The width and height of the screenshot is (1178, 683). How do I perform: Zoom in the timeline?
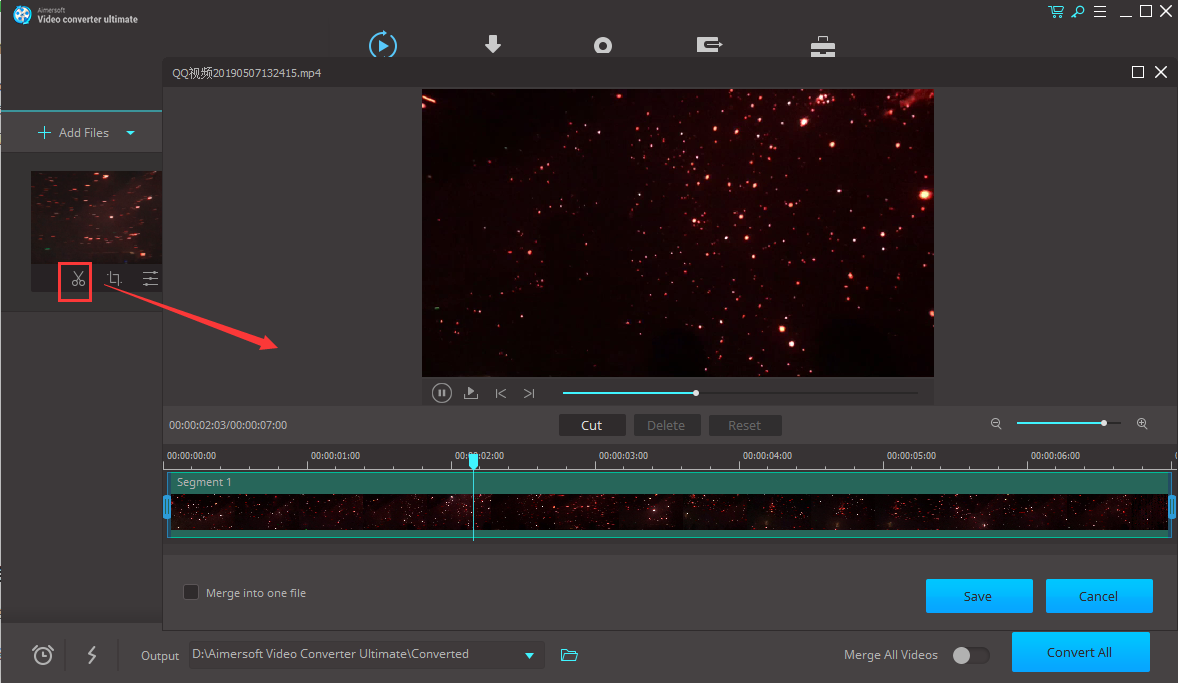(1142, 424)
